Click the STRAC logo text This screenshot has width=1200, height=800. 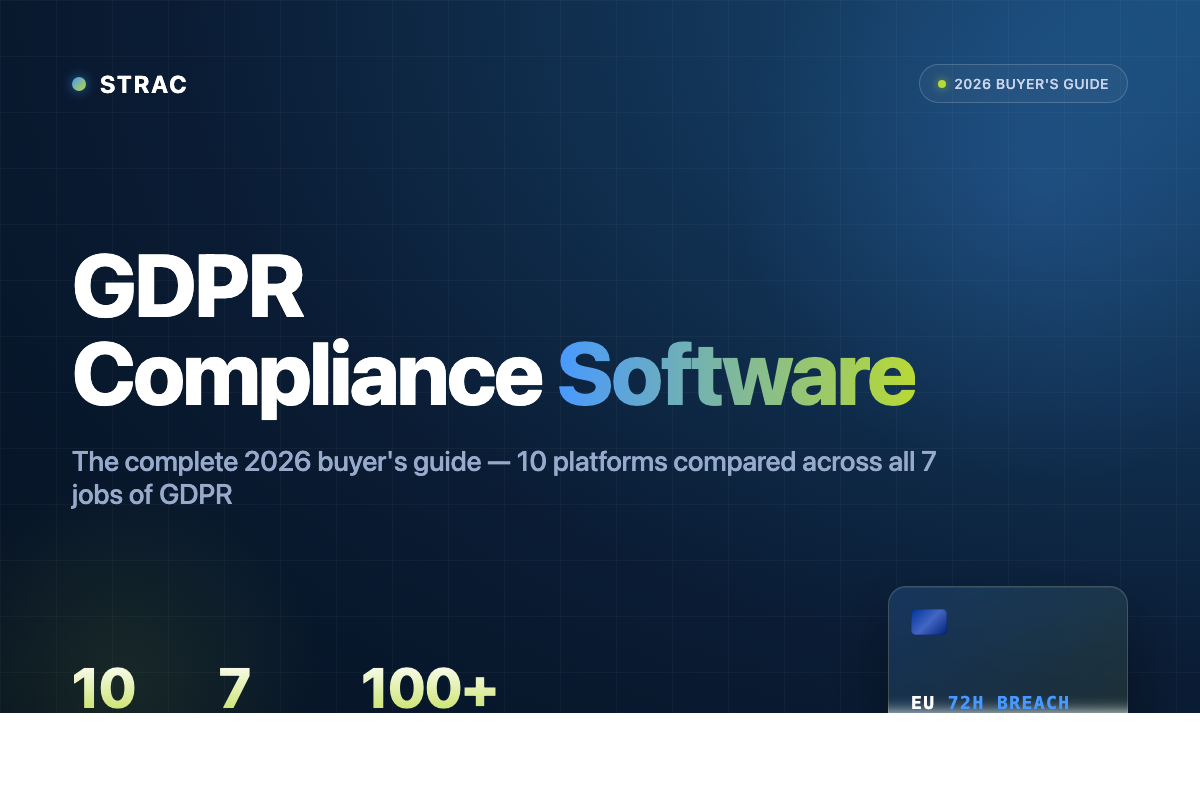[143, 85]
